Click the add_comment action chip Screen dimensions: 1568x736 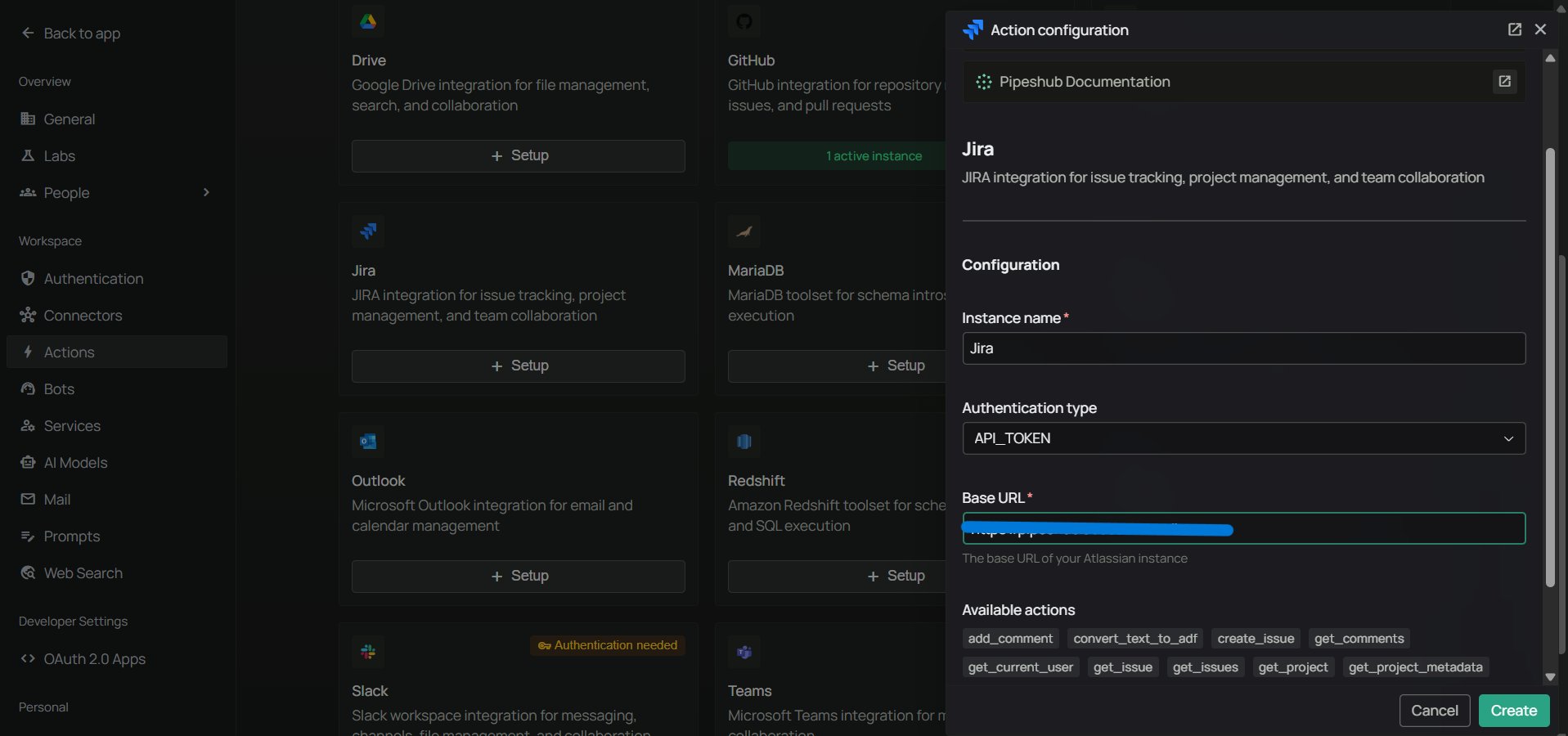tap(1010, 639)
